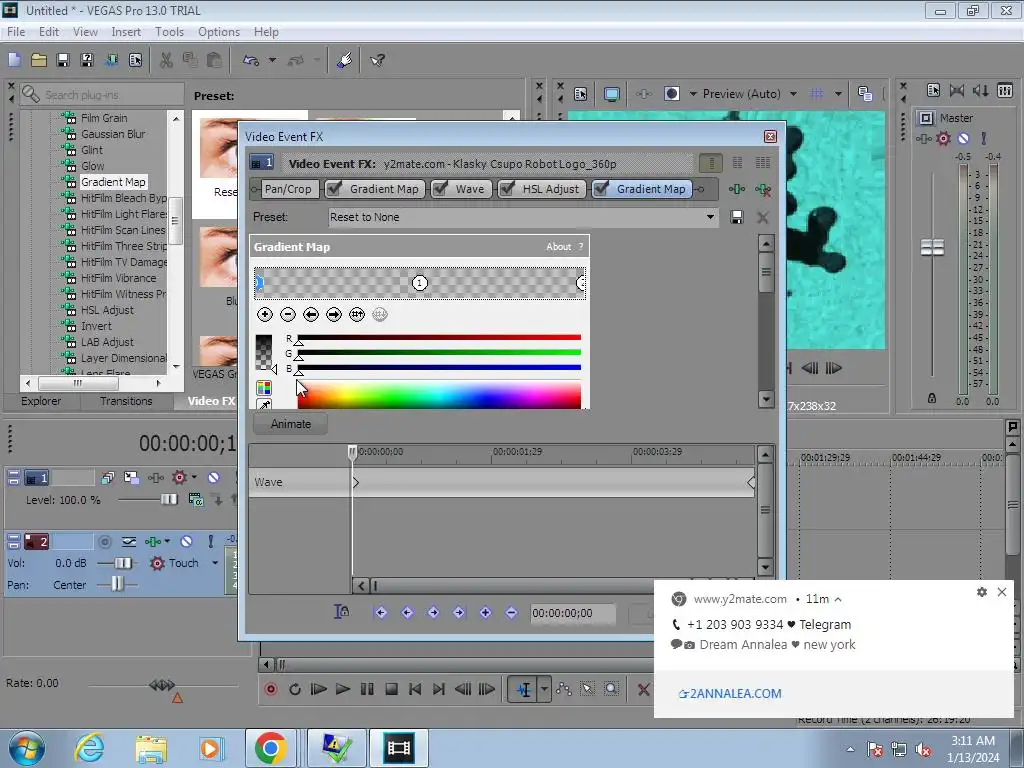Open Master bus FX gear icon
Image resolution: width=1024 pixels, height=768 pixels.
click(943, 138)
